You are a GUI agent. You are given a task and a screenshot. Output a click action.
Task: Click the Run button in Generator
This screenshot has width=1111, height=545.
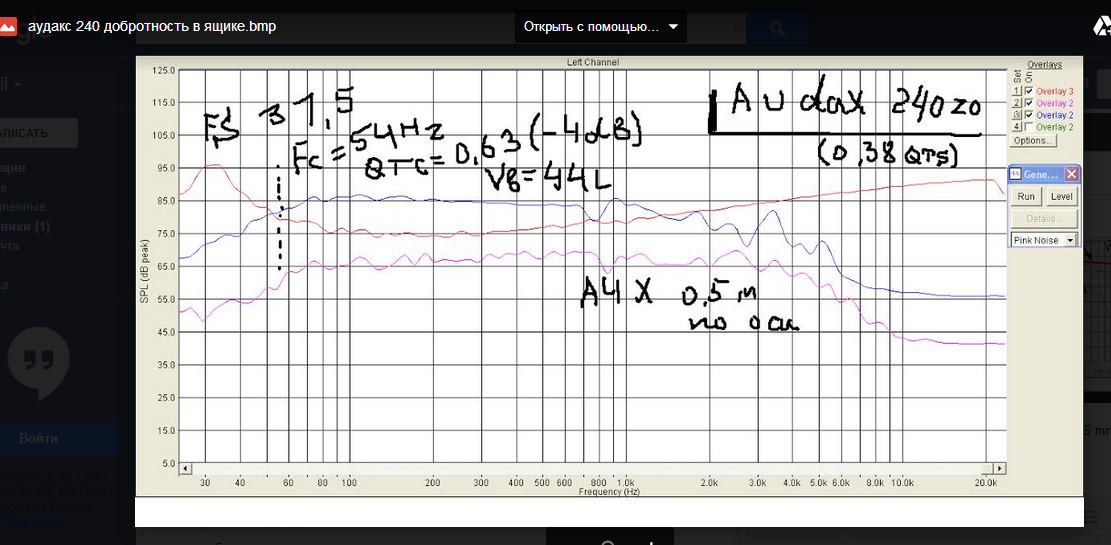coord(1026,196)
